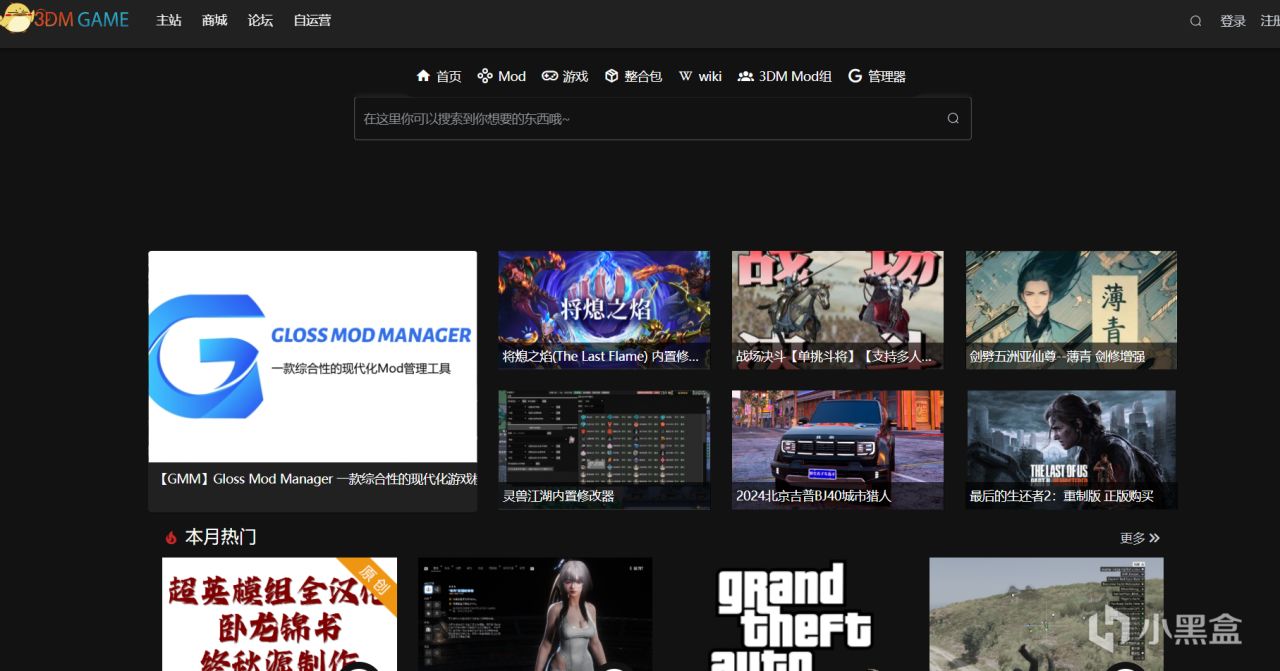The width and height of the screenshot is (1280, 671).
Task: Click the gamepad icon beside 游戏
Action: click(x=550, y=76)
